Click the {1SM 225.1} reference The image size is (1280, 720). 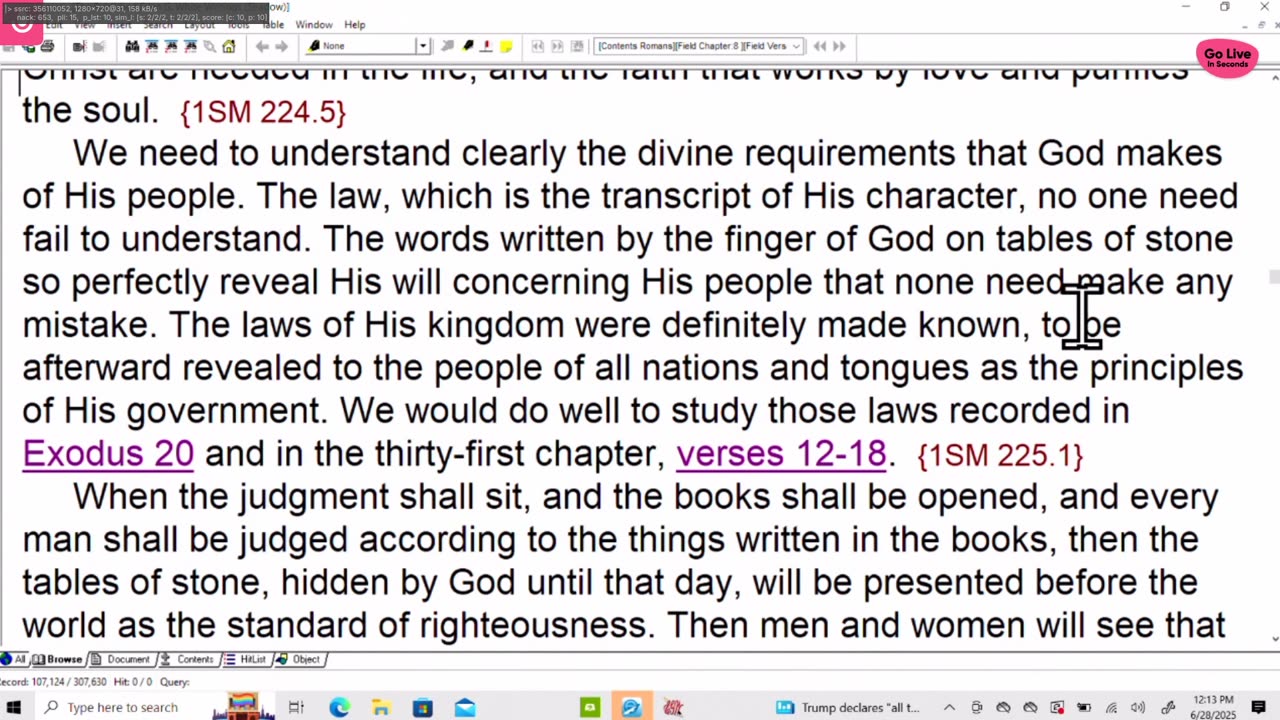point(1000,455)
